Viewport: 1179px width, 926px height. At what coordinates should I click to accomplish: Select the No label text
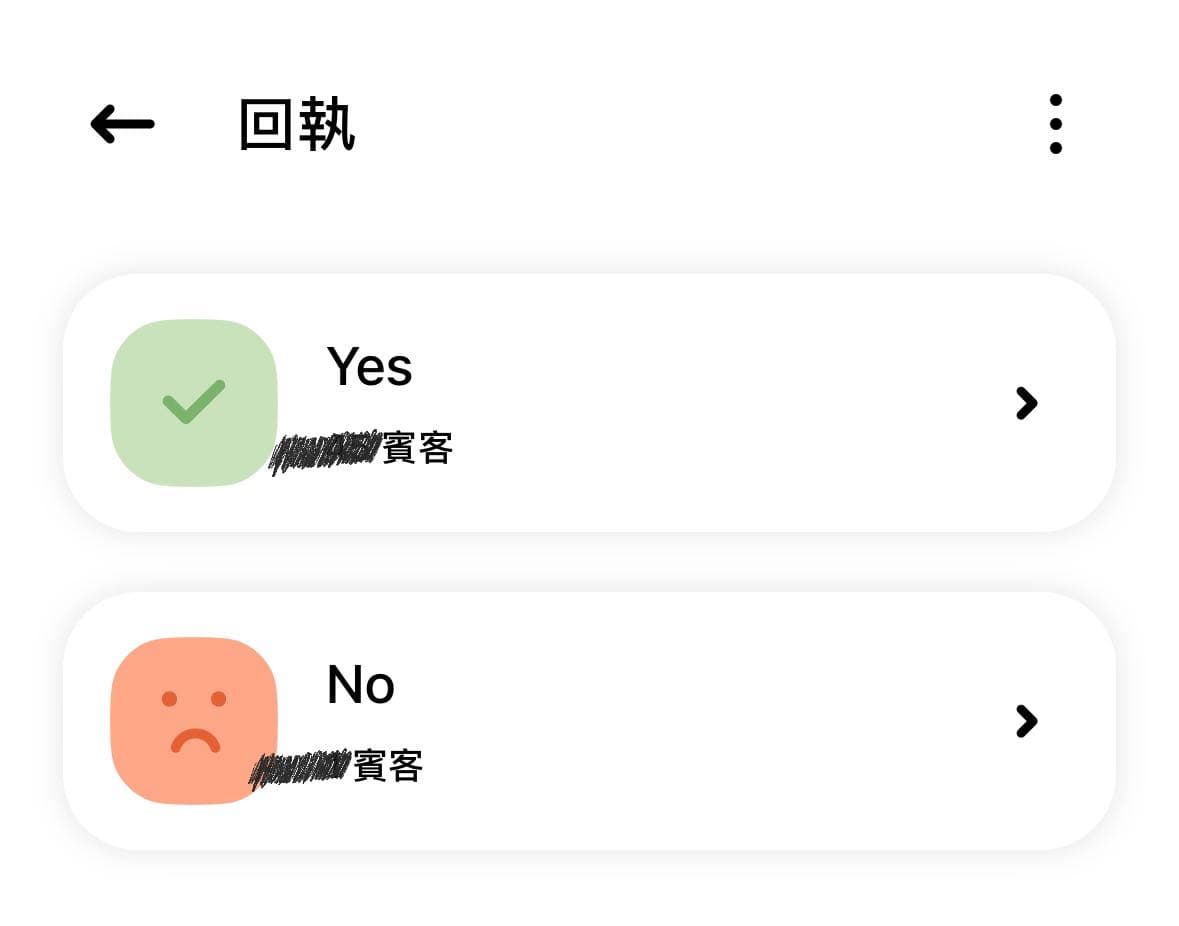coord(361,685)
